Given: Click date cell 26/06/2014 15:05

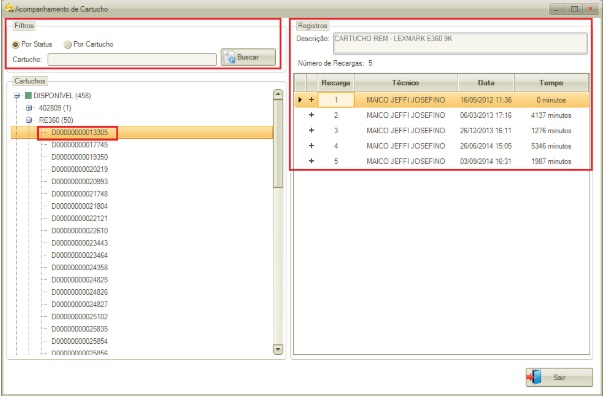Looking at the screenshot, I should click(x=486, y=146).
